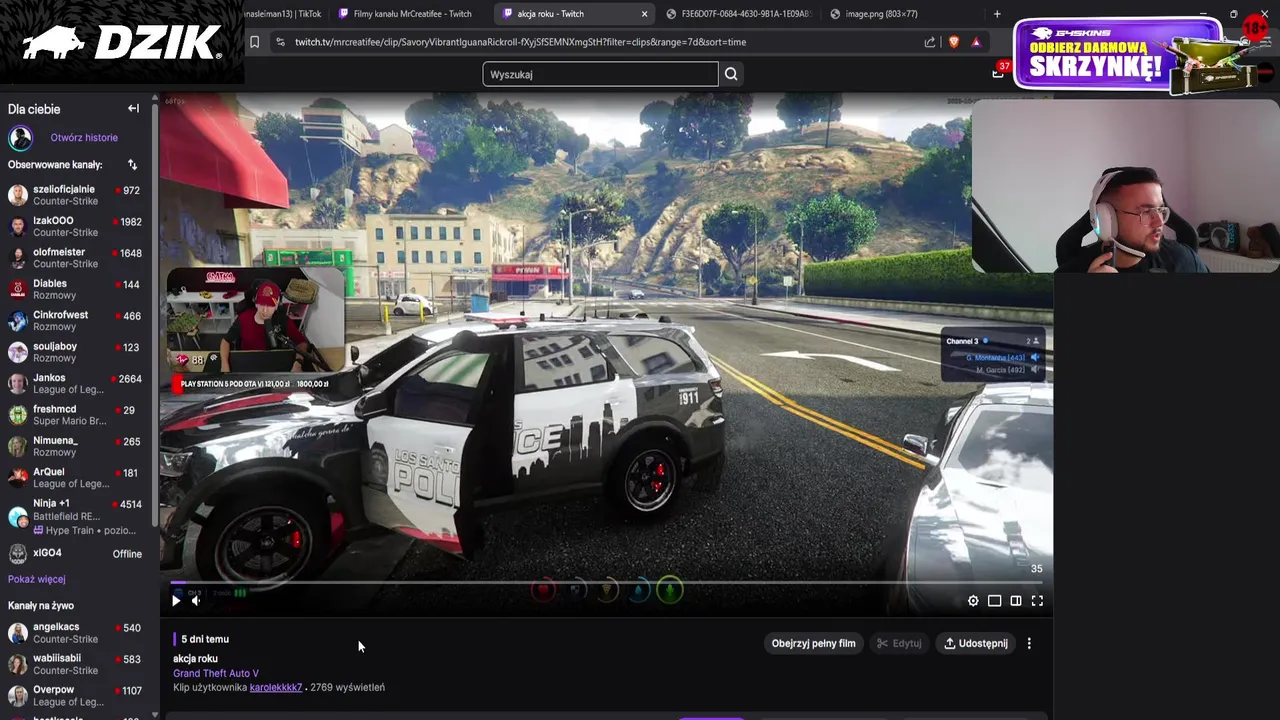This screenshot has height=720, width=1280.
Task: Open Brave Shields lion icon
Action: 953,42
